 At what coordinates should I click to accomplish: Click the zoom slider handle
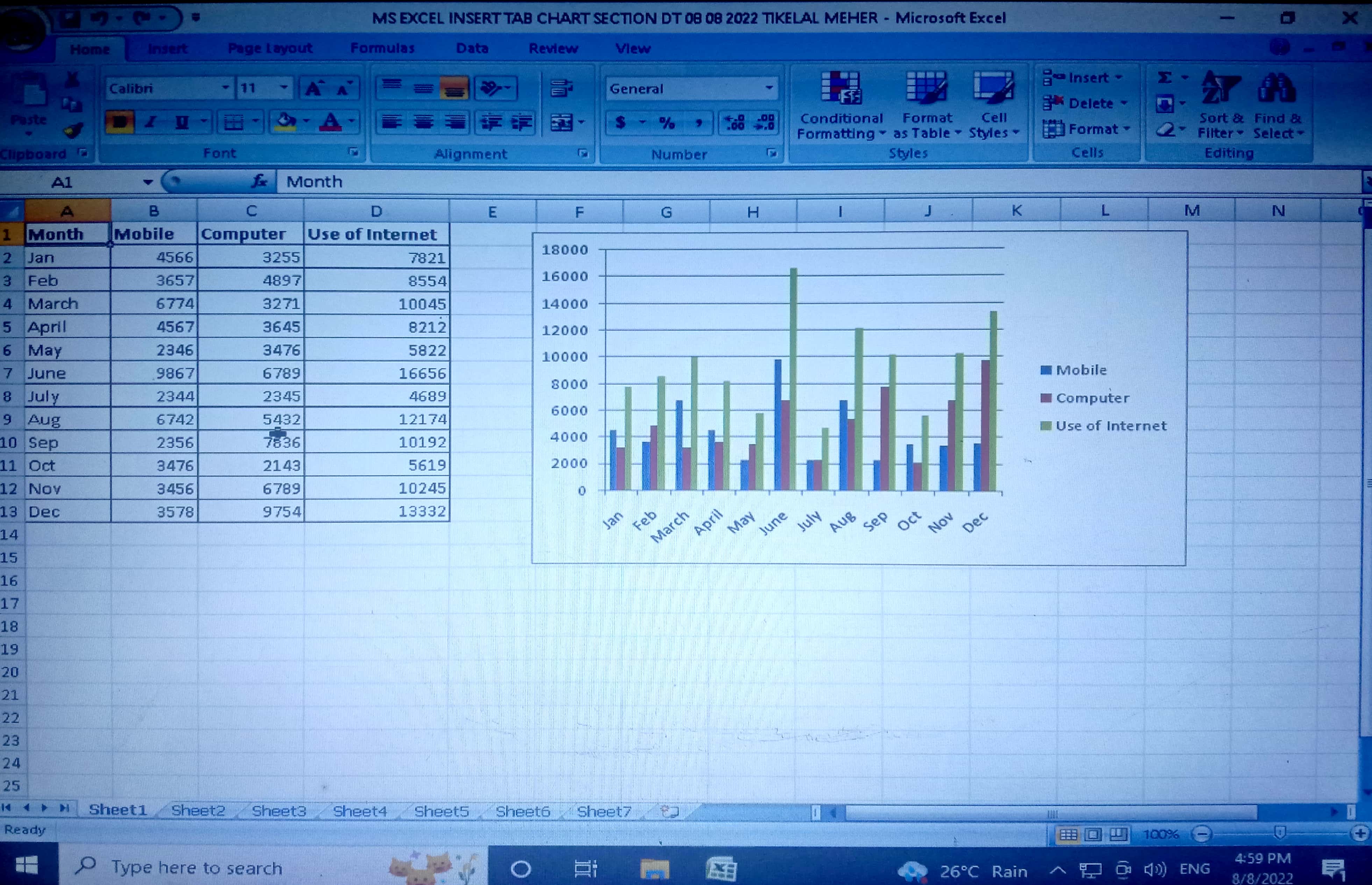point(1280,833)
